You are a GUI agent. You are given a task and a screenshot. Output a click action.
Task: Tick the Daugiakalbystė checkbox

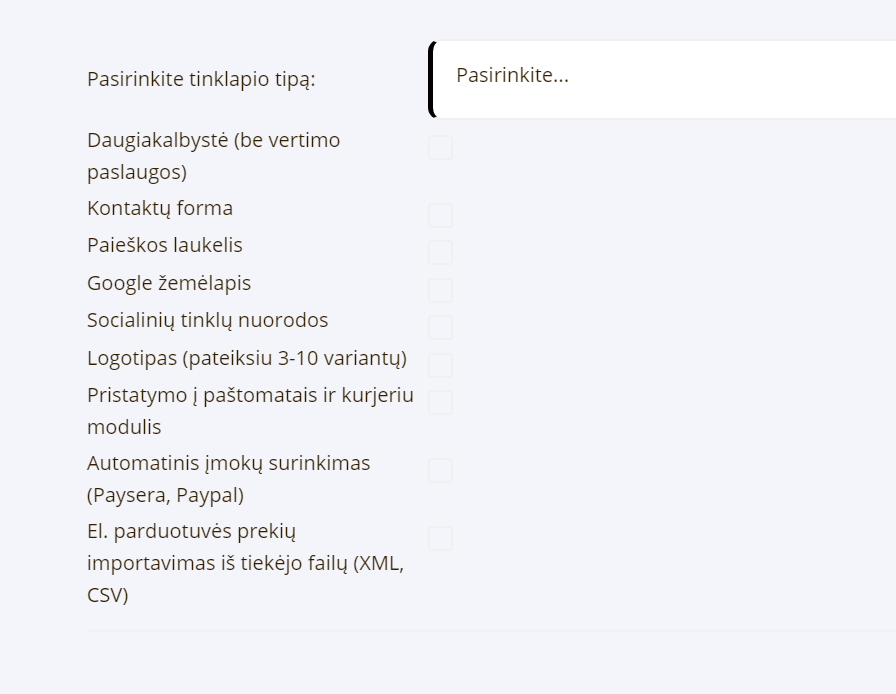(440, 148)
